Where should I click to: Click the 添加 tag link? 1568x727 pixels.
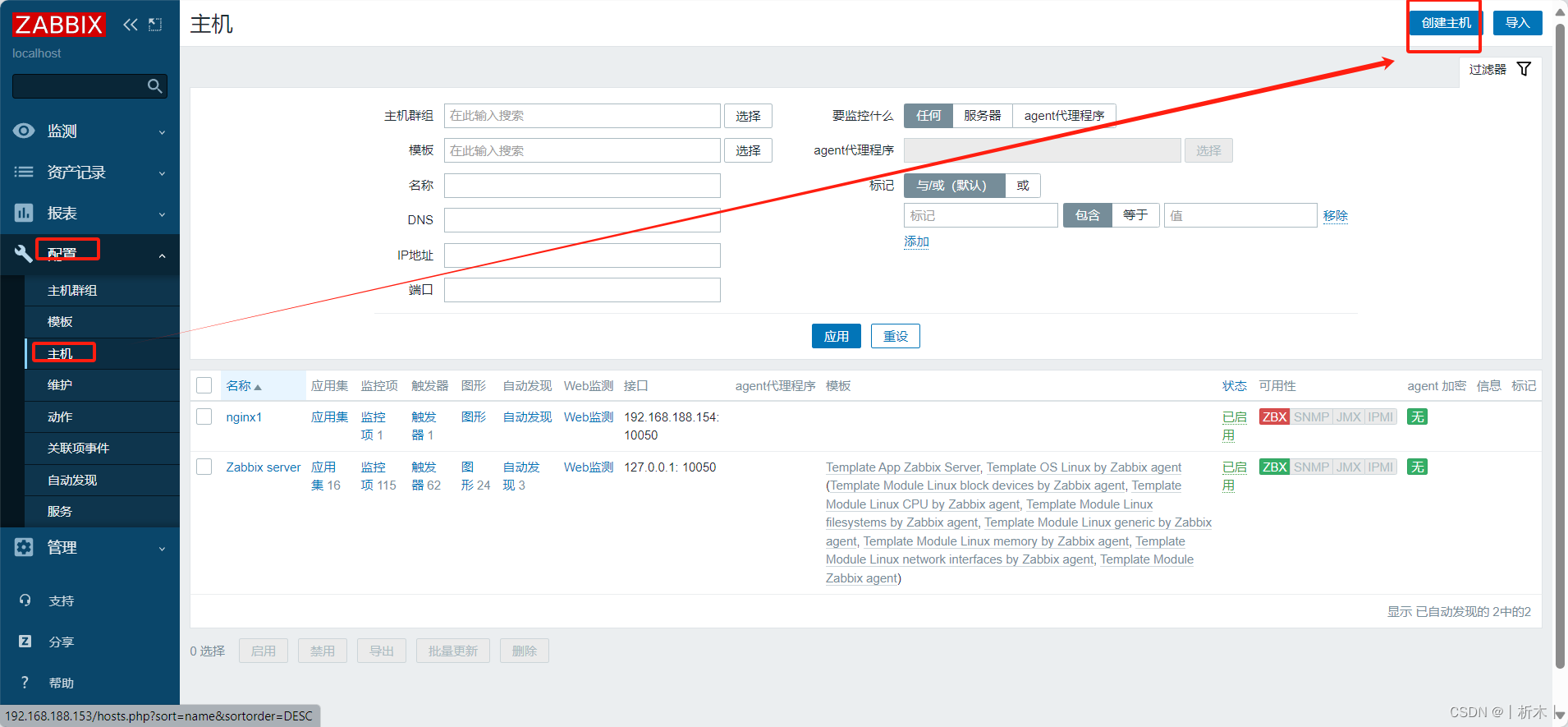pos(916,242)
